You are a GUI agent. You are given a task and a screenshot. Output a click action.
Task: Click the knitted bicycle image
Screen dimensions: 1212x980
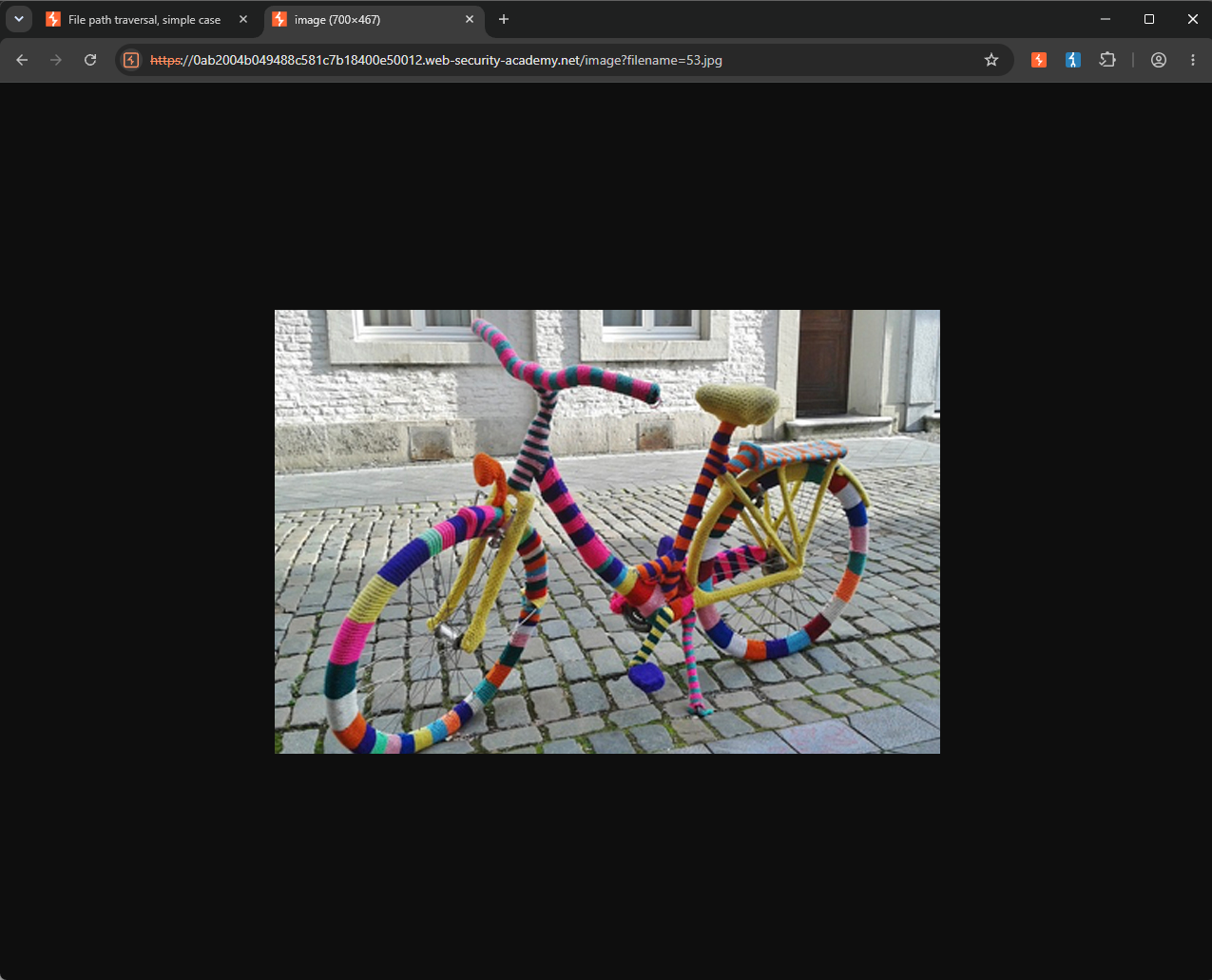coord(607,531)
